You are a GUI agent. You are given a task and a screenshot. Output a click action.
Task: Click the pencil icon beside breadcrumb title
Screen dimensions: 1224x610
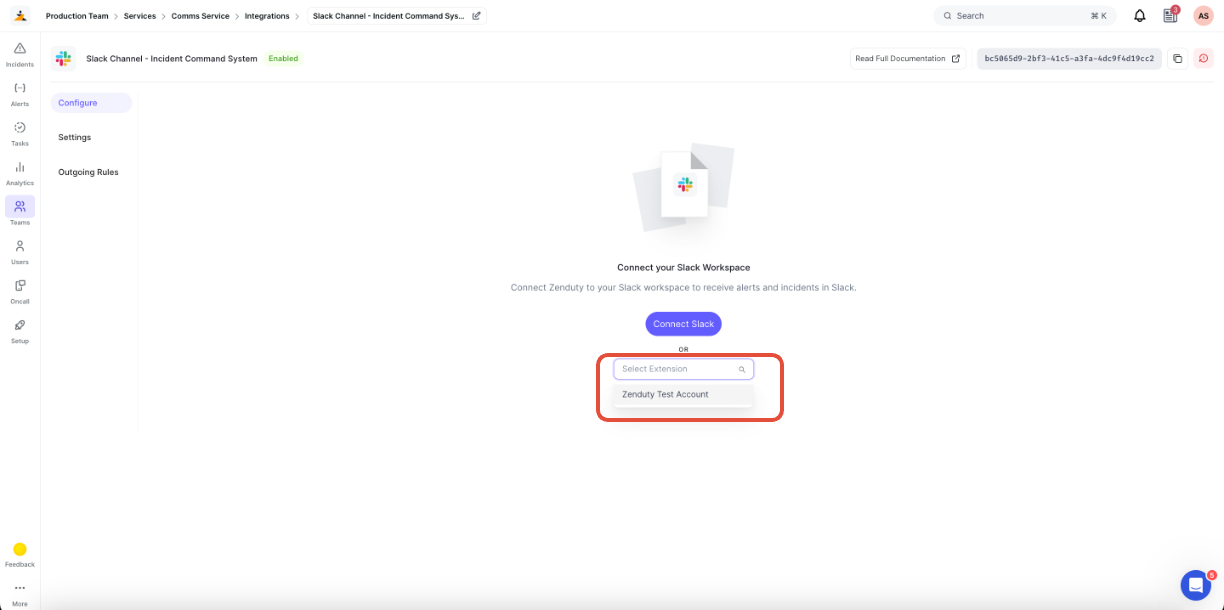476,15
